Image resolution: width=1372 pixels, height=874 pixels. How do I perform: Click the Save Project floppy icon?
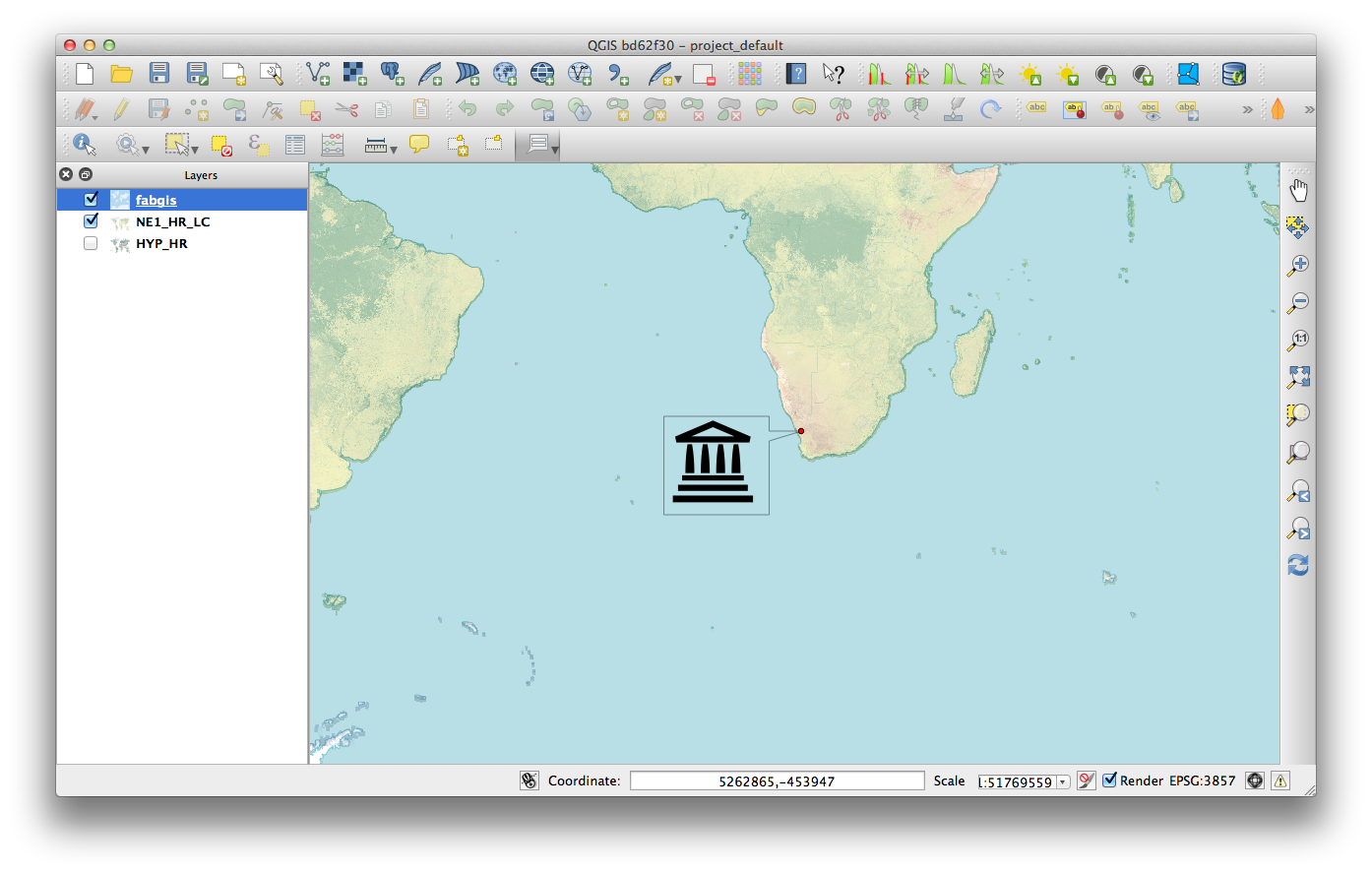point(159,74)
